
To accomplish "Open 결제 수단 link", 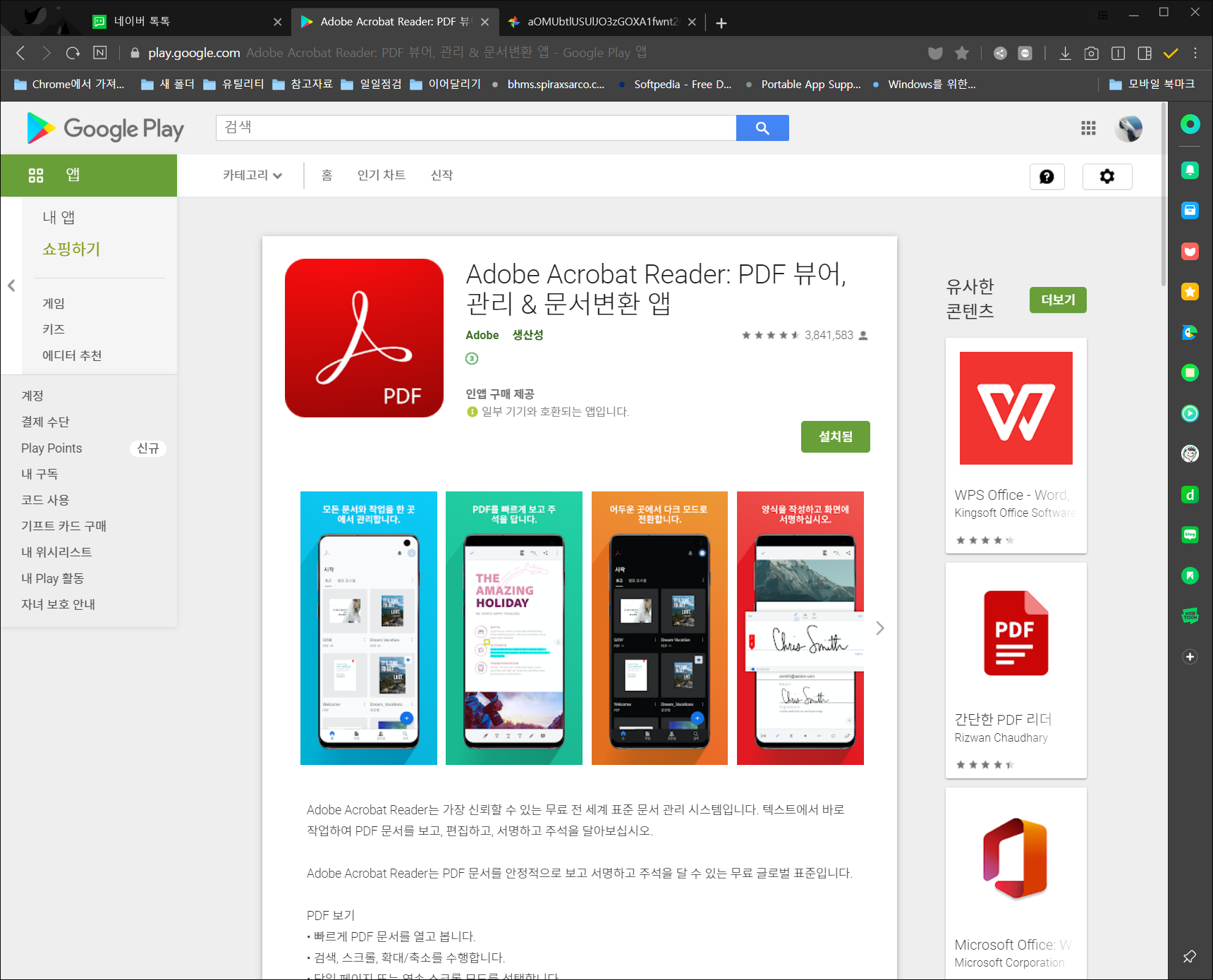I will point(45,422).
